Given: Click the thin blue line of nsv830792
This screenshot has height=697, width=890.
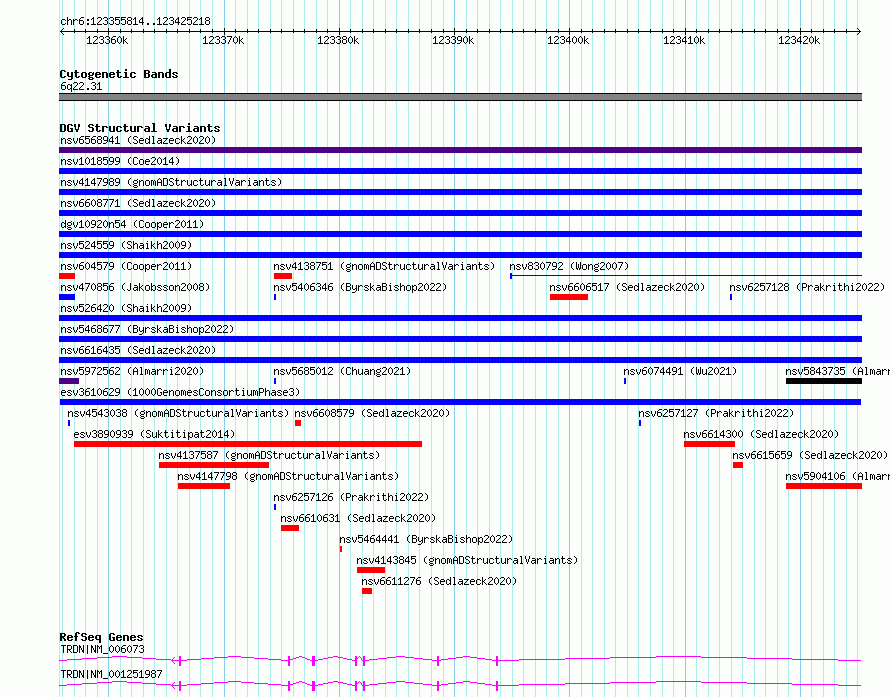Looking at the screenshot, I should click(x=686, y=276).
